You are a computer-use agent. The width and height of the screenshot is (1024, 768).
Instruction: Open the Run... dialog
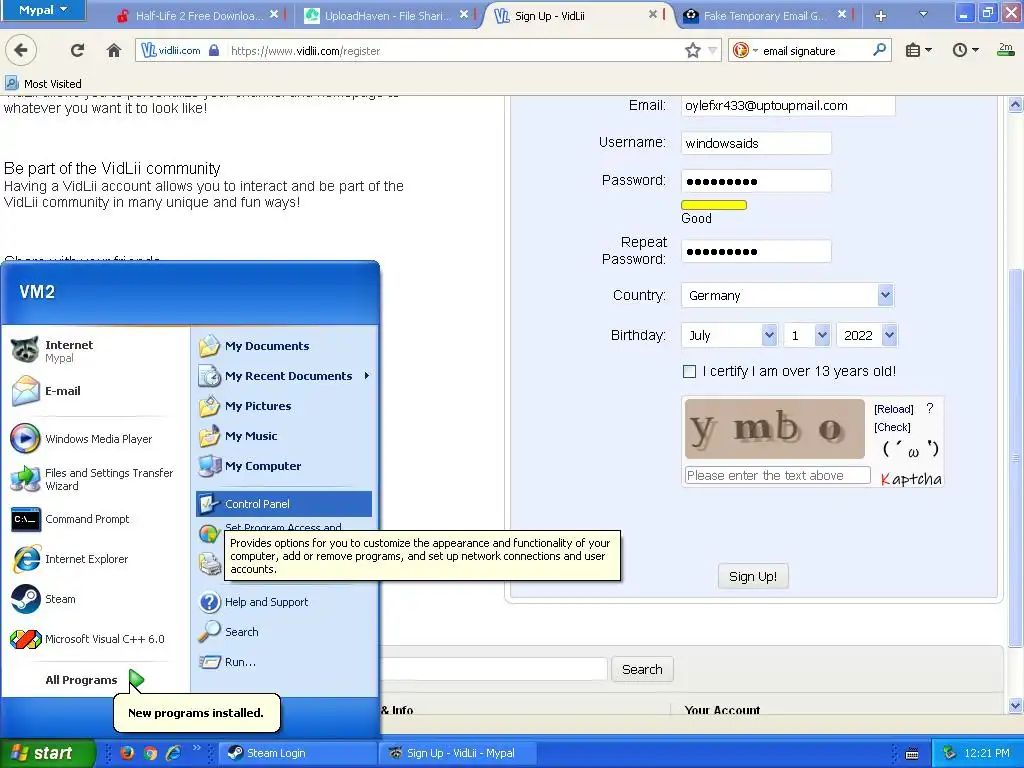tap(227, 662)
